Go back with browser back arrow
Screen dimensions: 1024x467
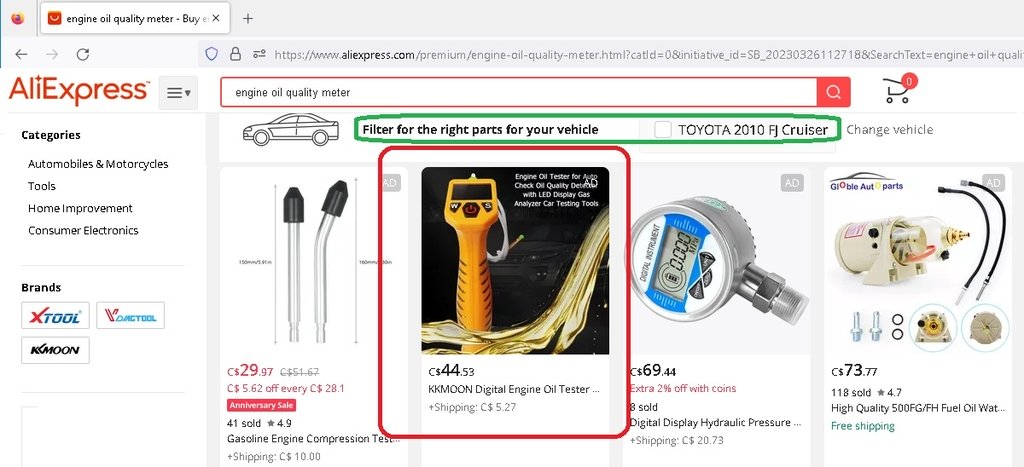click(x=22, y=55)
